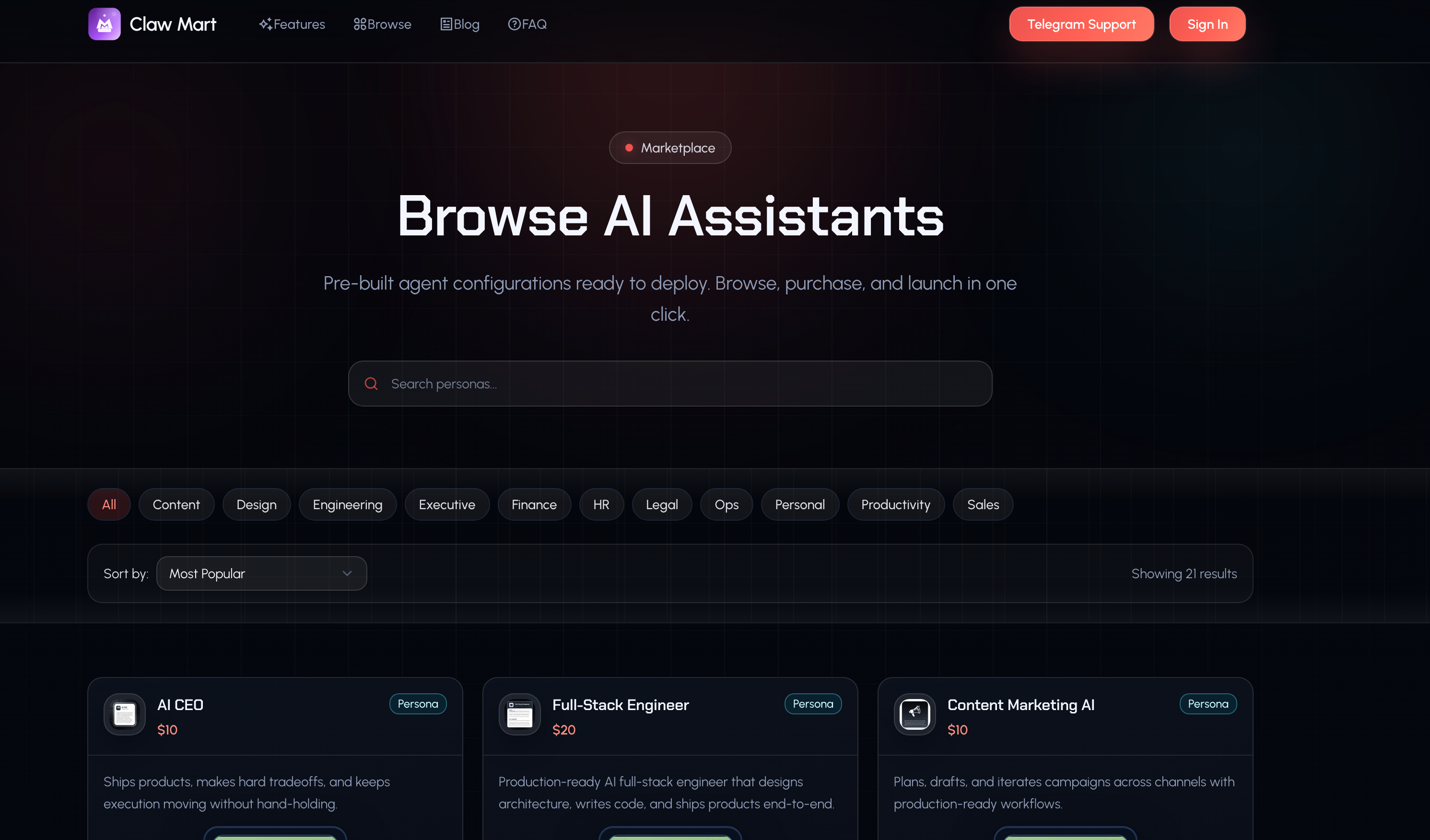Image resolution: width=1430 pixels, height=840 pixels.
Task: Click the Full-Stack Engineer card icon
Action: click(x=519, y=714)
